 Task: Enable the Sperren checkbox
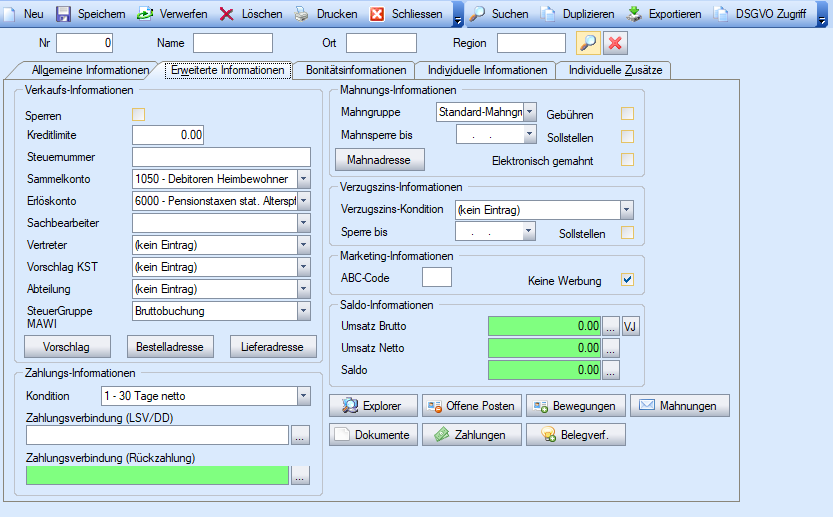point(139,115)
